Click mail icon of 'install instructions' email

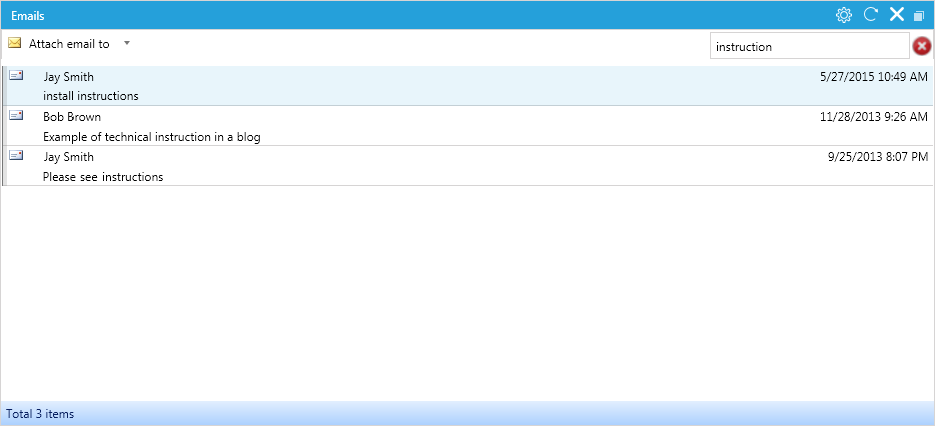[x=16, y=75]
